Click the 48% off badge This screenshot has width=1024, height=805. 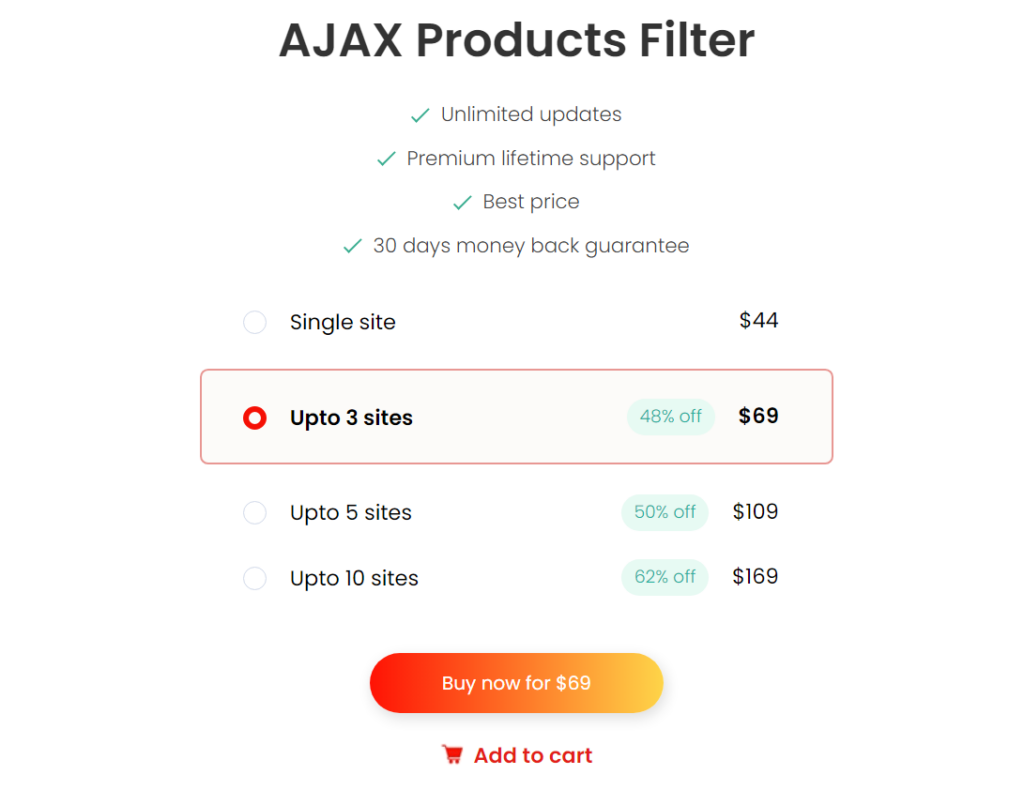(x=671, y=417)
